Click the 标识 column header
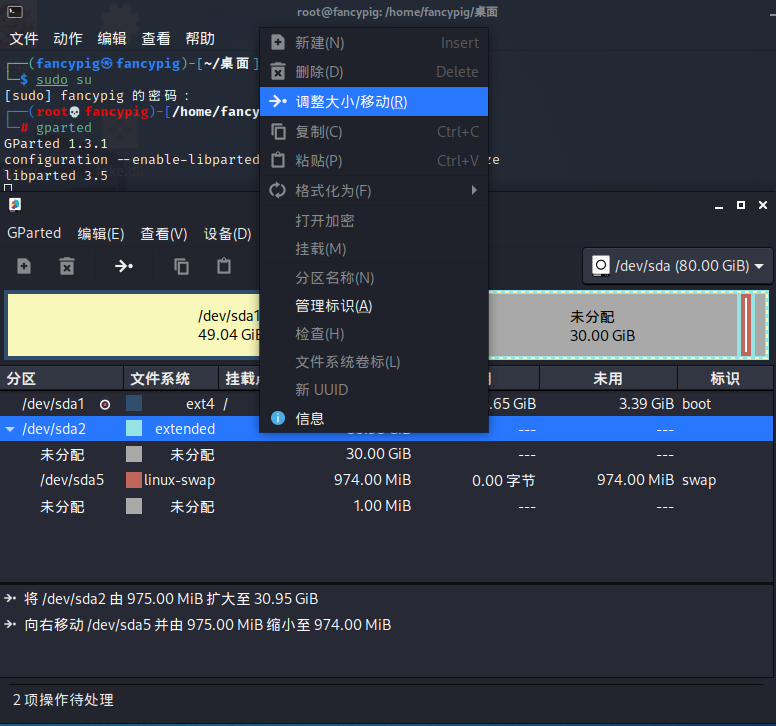This screenshot has height=726, width=776. (x=725, y=379)
